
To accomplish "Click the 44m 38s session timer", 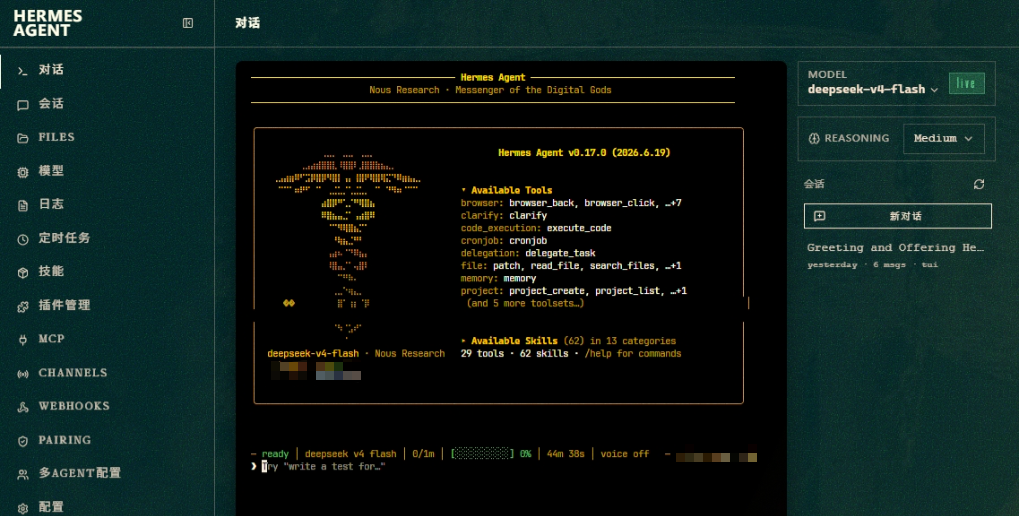I will click(565, 454).
